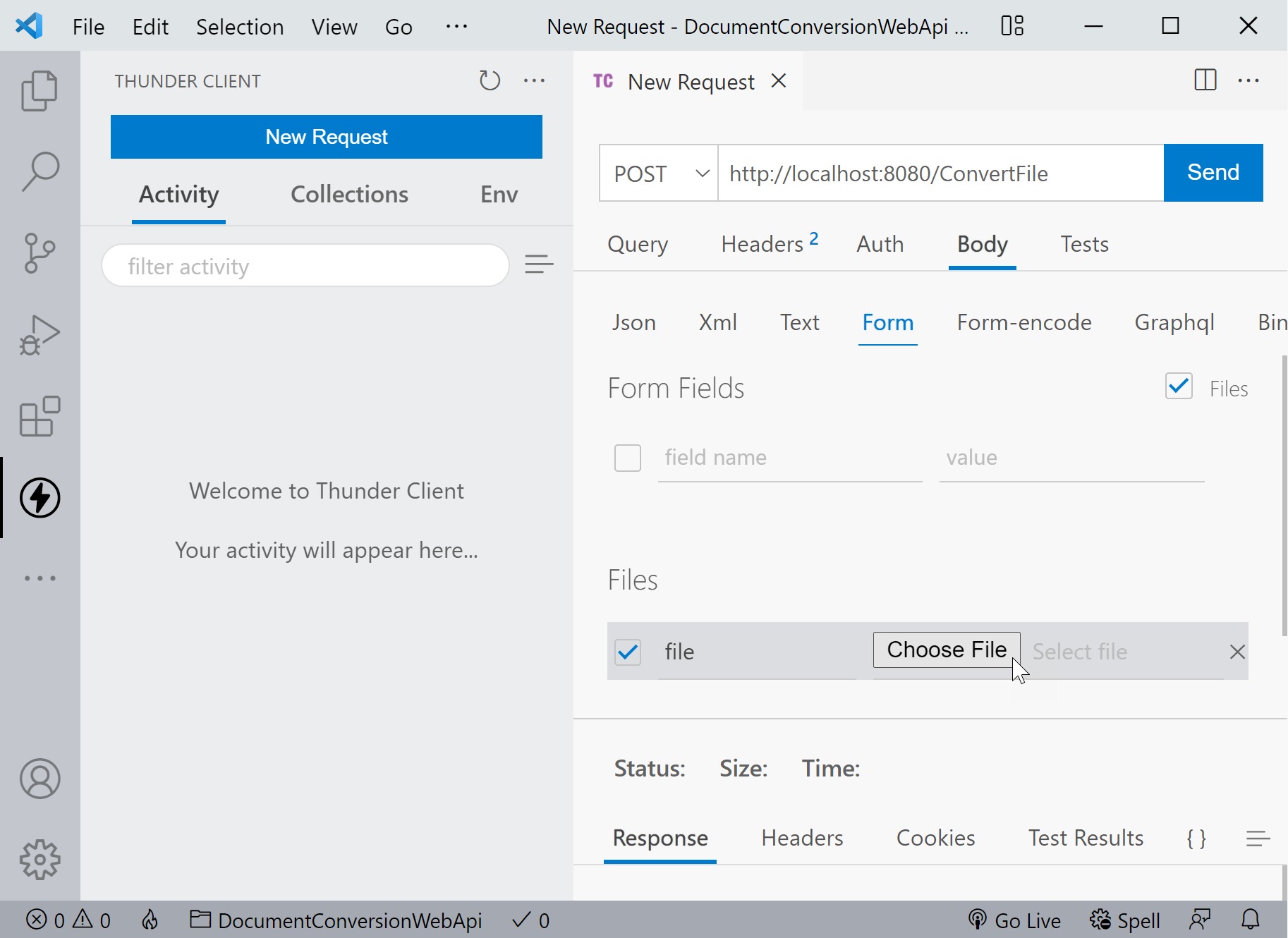
Task: Open the activity filter menu icon
Action: click(x=539, y=265)
